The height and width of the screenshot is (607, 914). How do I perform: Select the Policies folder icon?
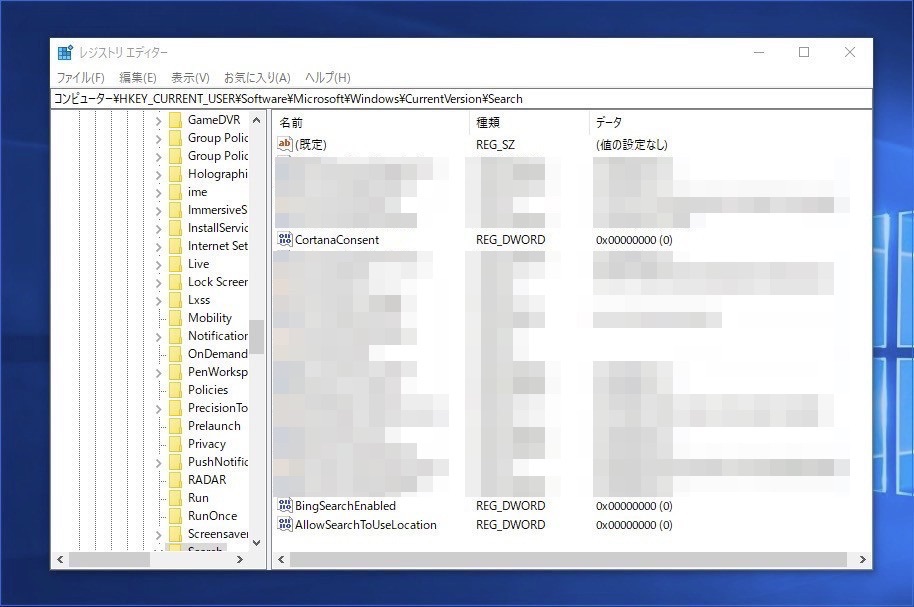pos(175,390)
